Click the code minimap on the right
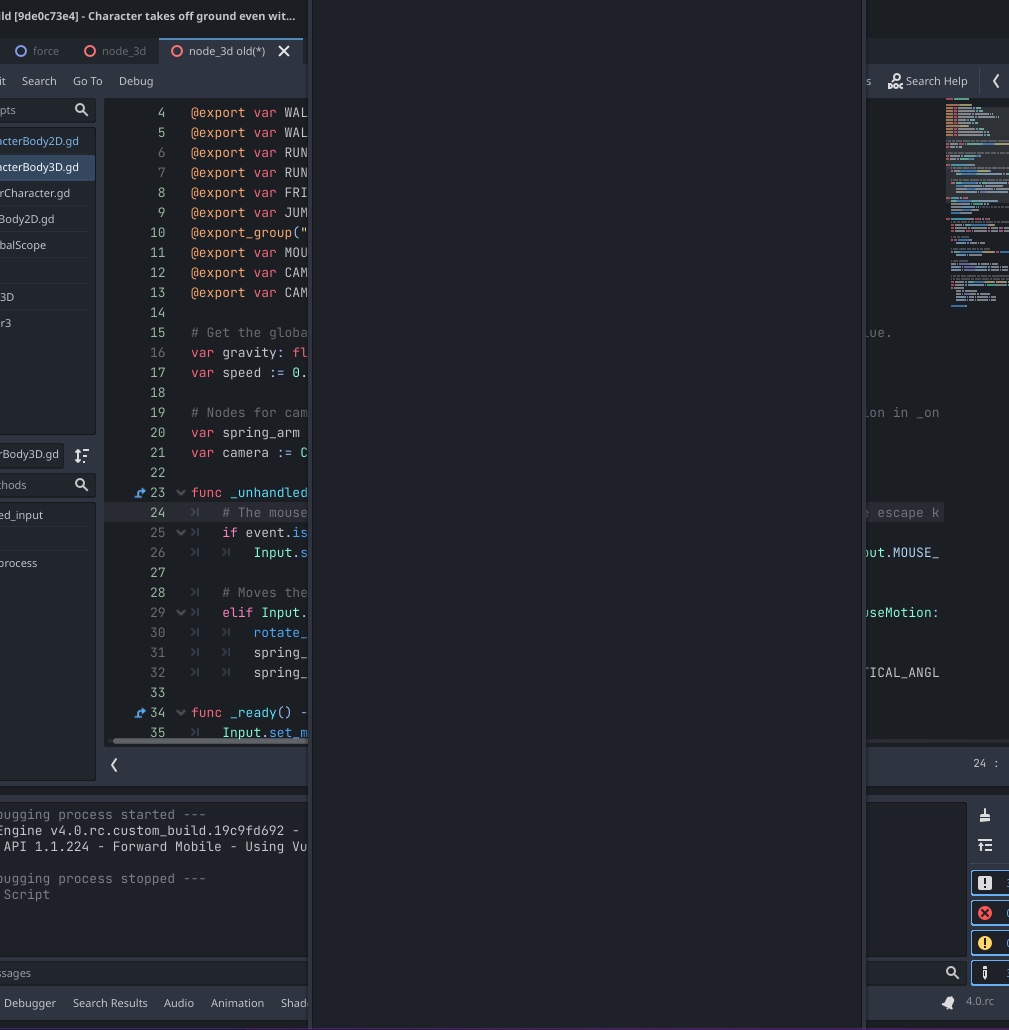 (975, 200)
